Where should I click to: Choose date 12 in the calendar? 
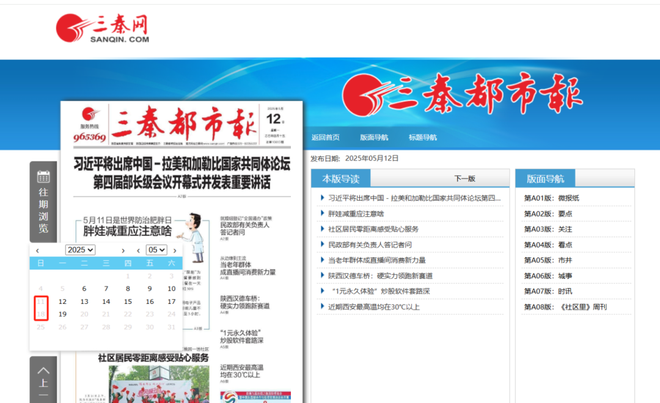[x=62, y=302]
